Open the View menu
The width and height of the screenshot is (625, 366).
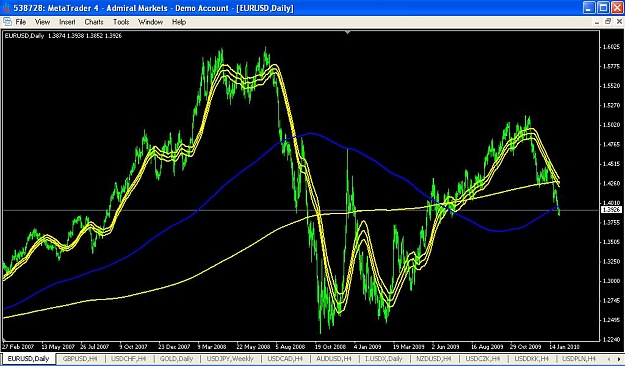click(x=42, y=22)
